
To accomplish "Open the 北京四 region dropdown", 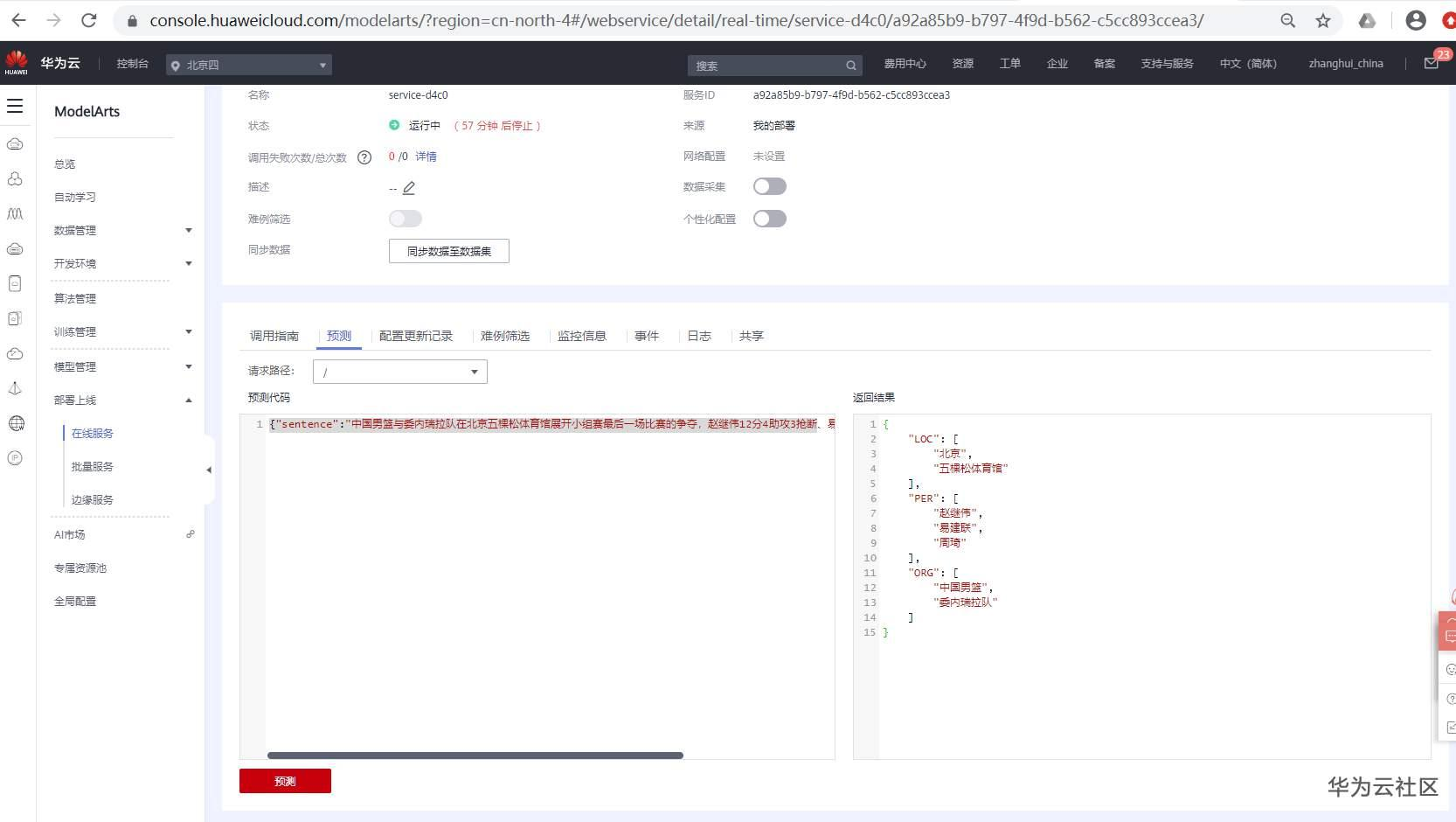I will tap(249, 65).
